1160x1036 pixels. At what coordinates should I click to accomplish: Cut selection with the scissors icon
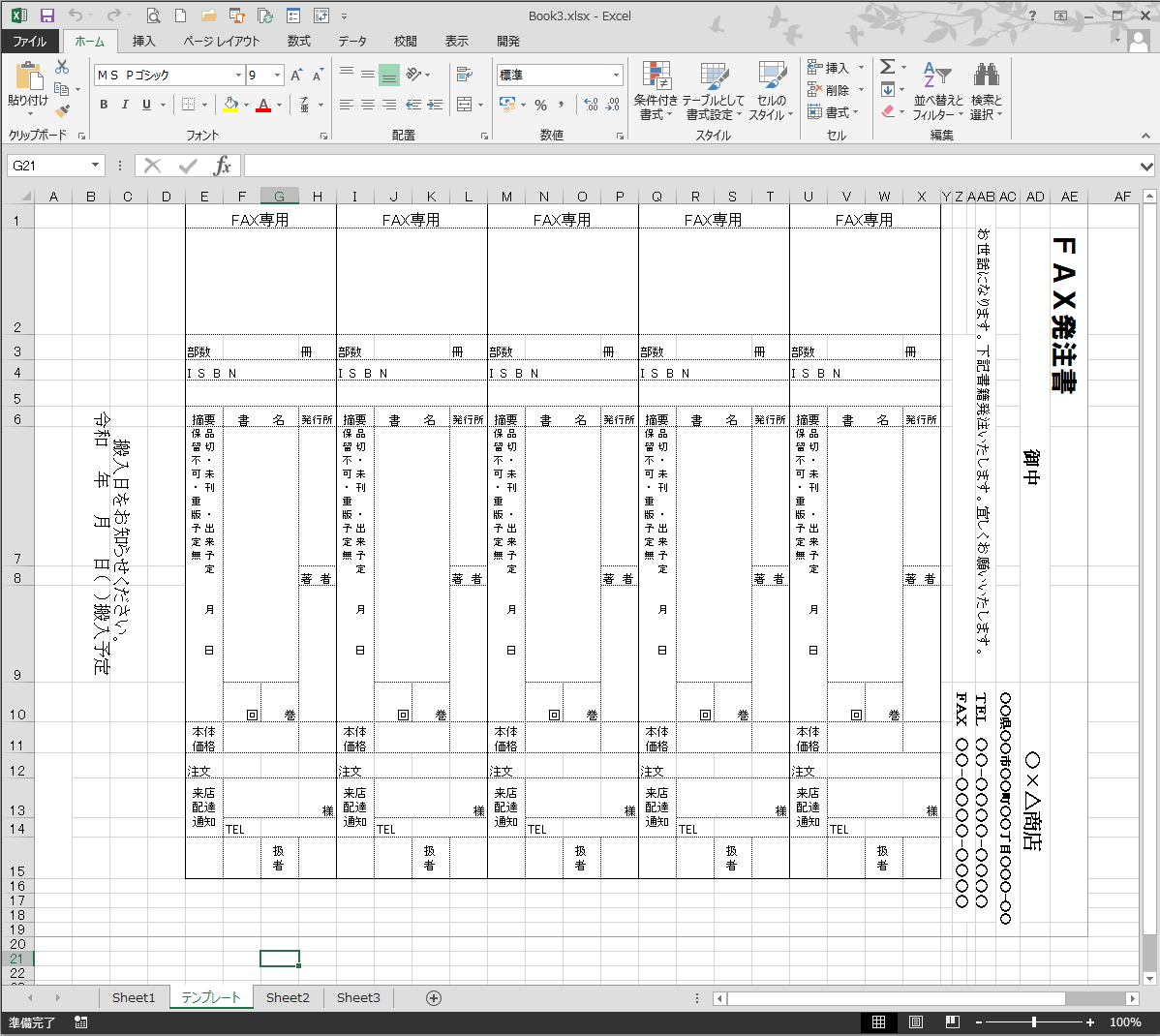(62, 68)
